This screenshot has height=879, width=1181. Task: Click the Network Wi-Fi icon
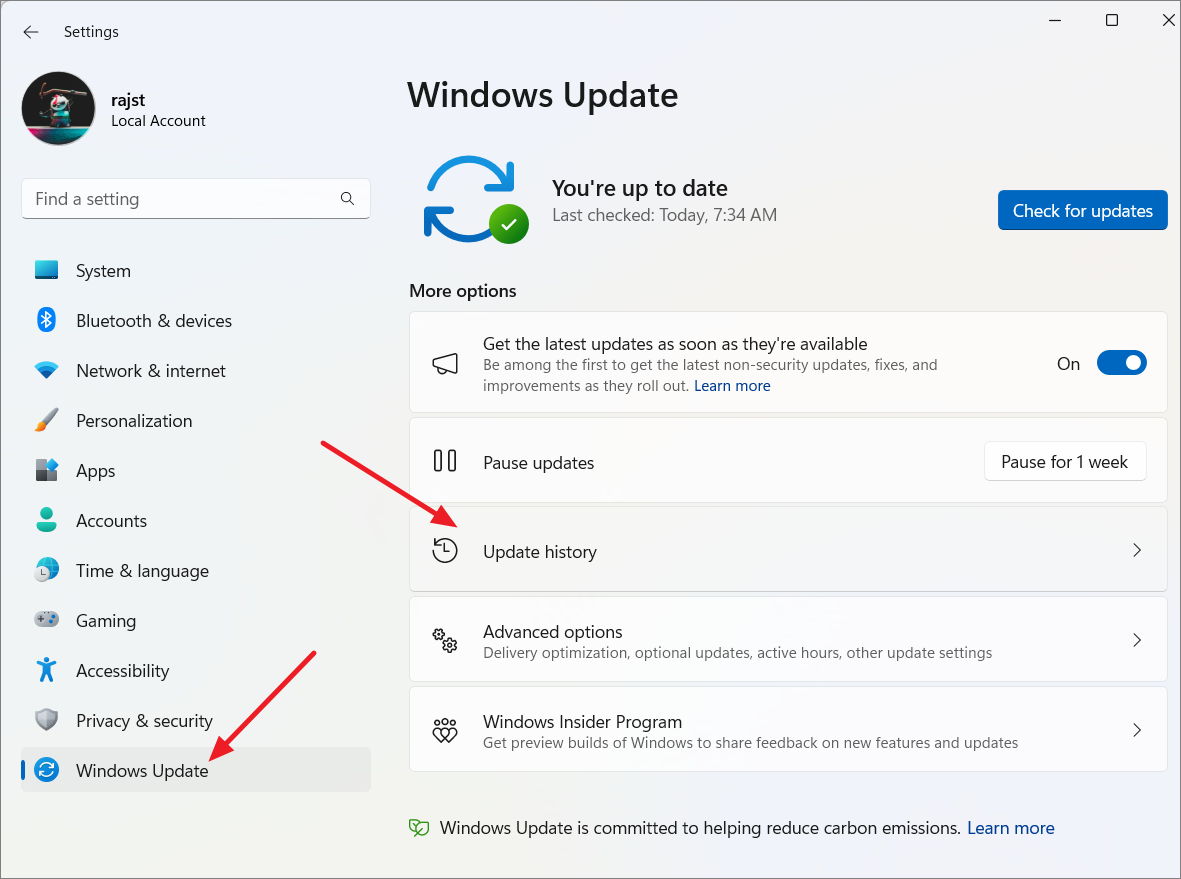47,371
